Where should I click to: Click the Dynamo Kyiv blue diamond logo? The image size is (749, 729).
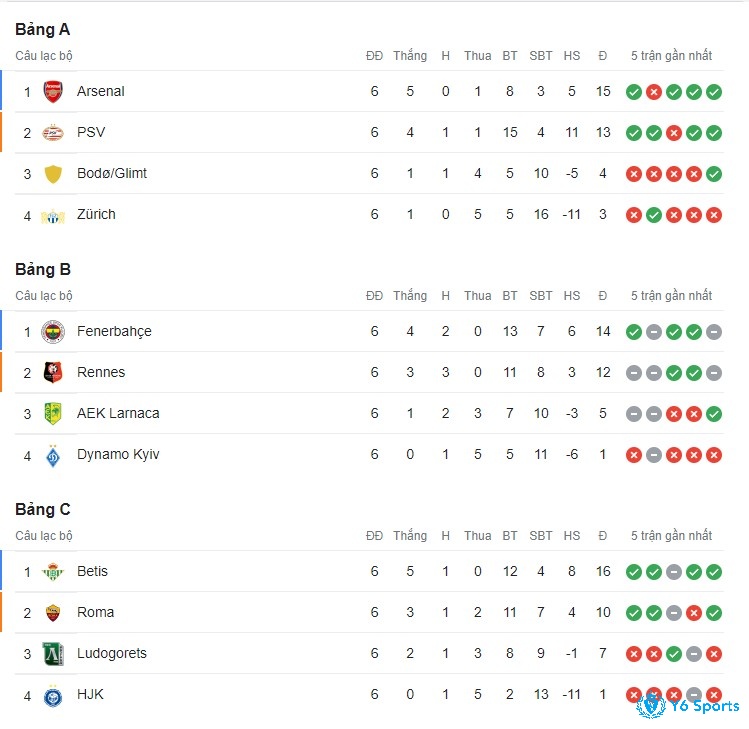click(x=53, y=455)
